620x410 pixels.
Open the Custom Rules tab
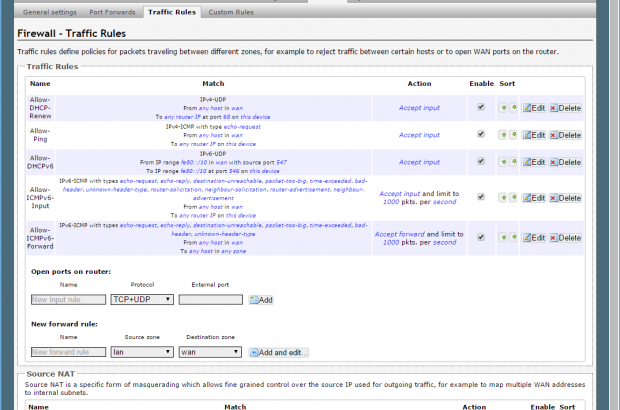232,12
